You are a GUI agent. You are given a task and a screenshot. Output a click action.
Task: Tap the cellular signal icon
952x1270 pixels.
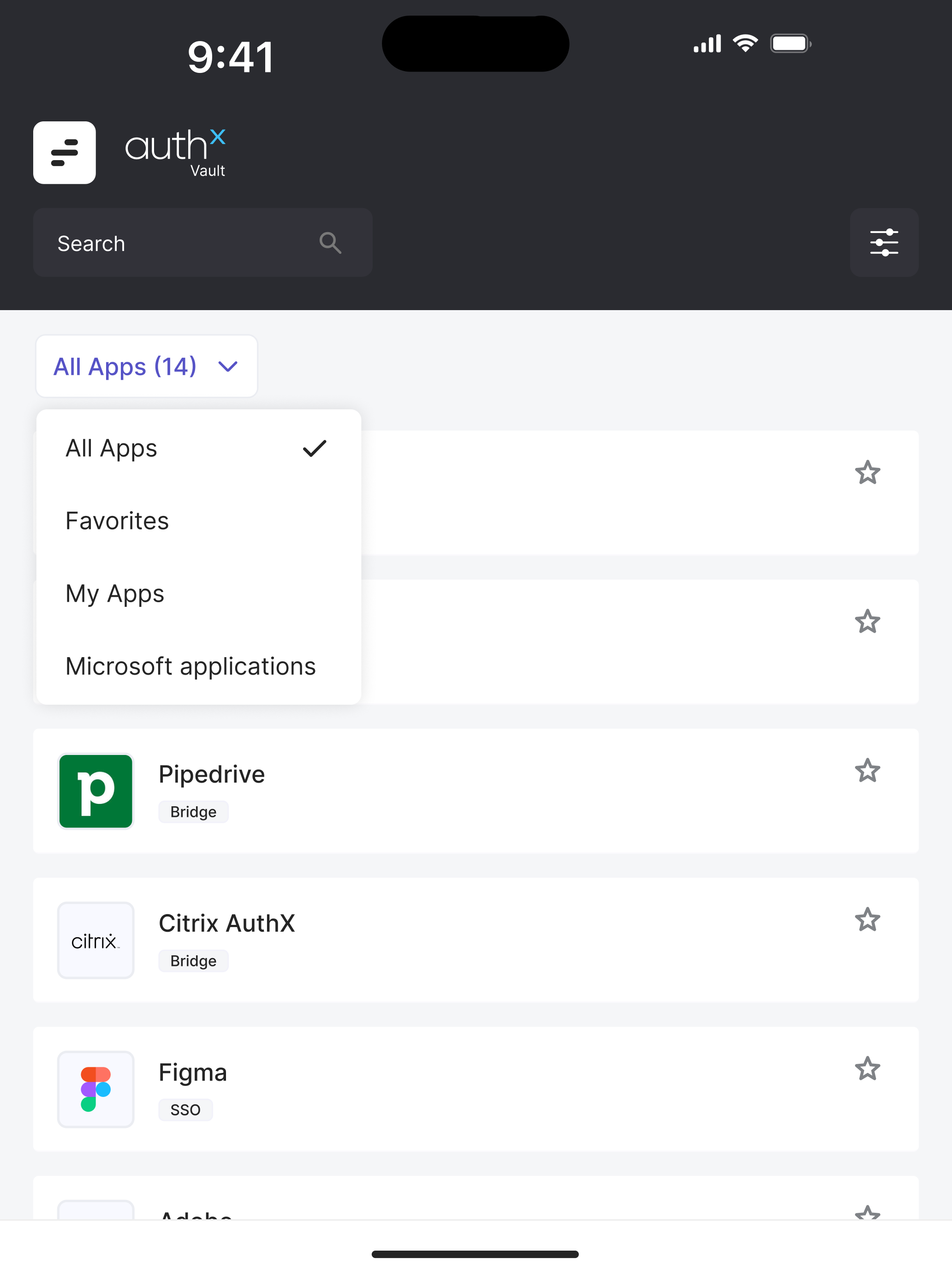tap(707, 44)
